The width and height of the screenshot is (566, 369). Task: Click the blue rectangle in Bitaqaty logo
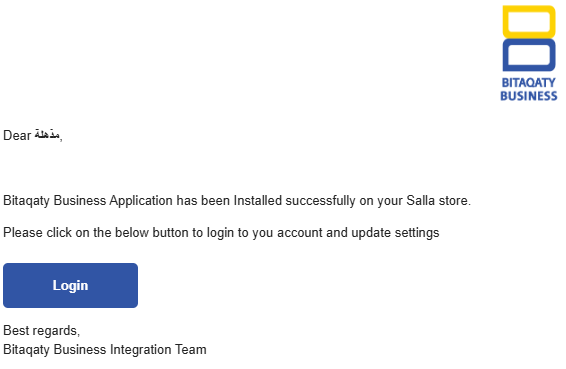click(x=529, y=55)
